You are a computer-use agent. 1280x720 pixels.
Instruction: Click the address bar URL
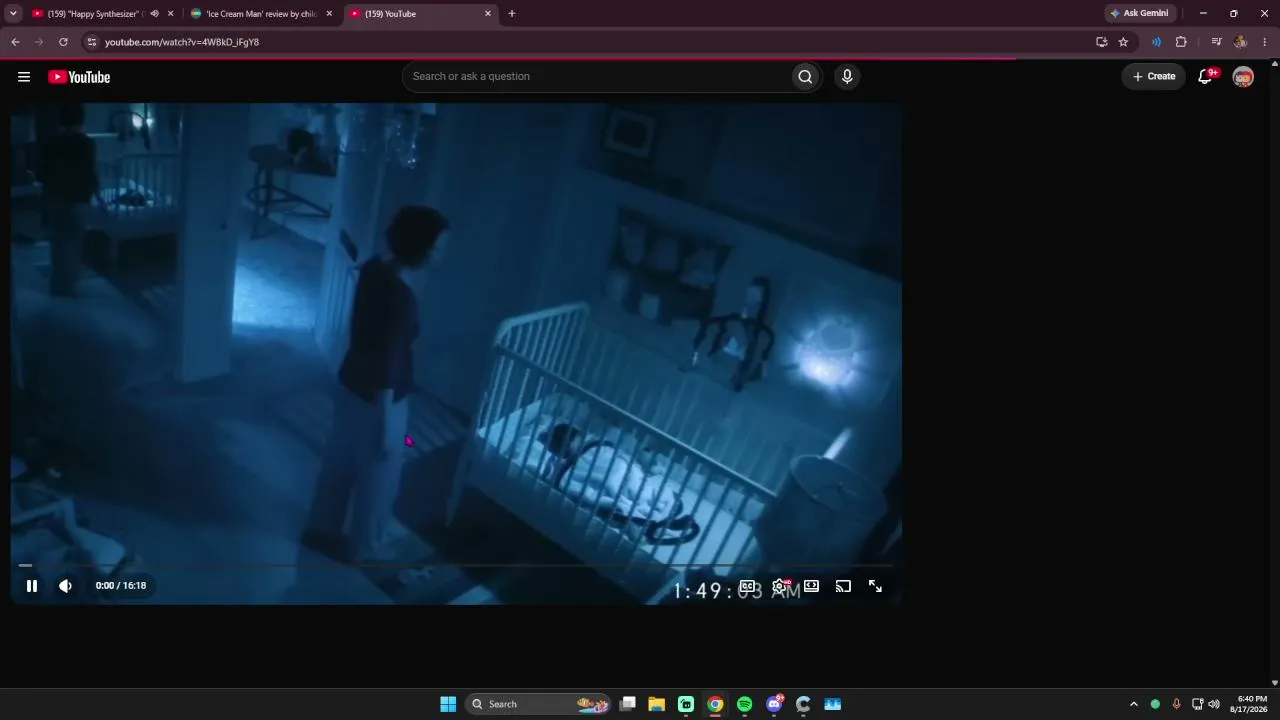point(182,42)
